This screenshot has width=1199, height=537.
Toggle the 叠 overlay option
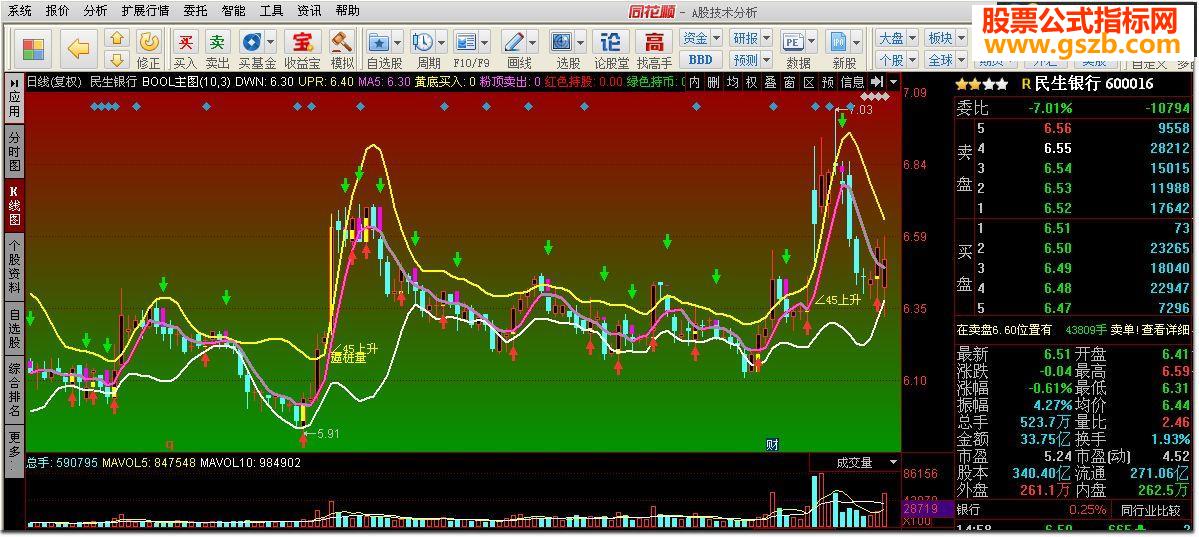(770, 81)
